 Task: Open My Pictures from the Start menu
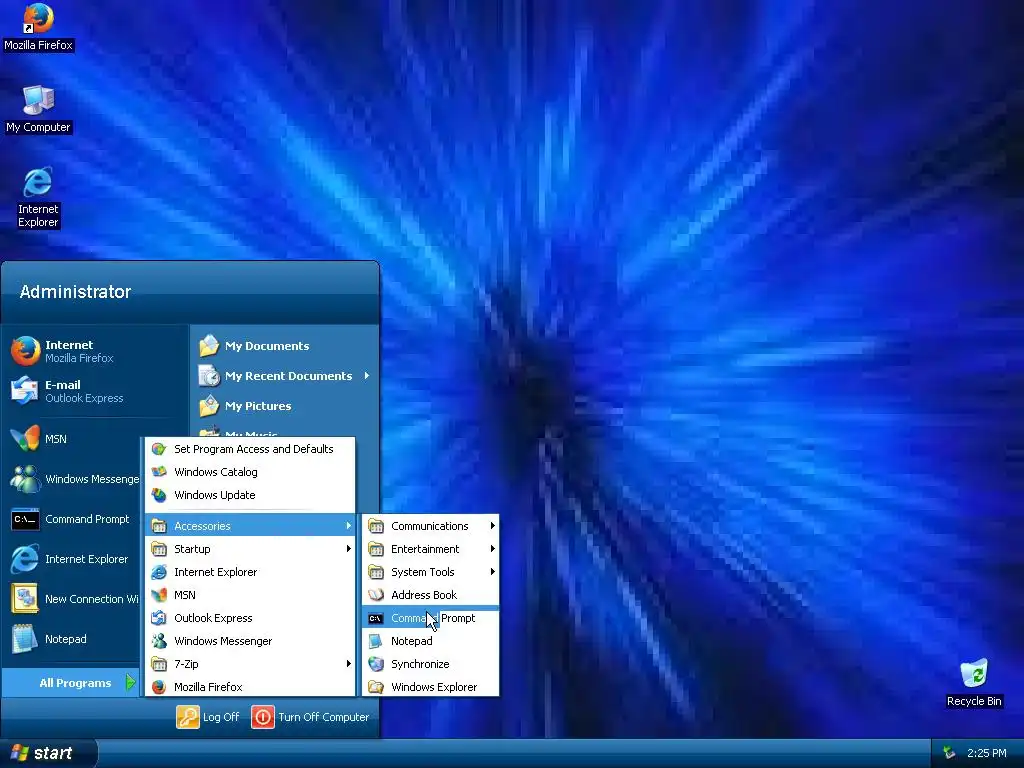pyautogui.click(x=258, y=406)
